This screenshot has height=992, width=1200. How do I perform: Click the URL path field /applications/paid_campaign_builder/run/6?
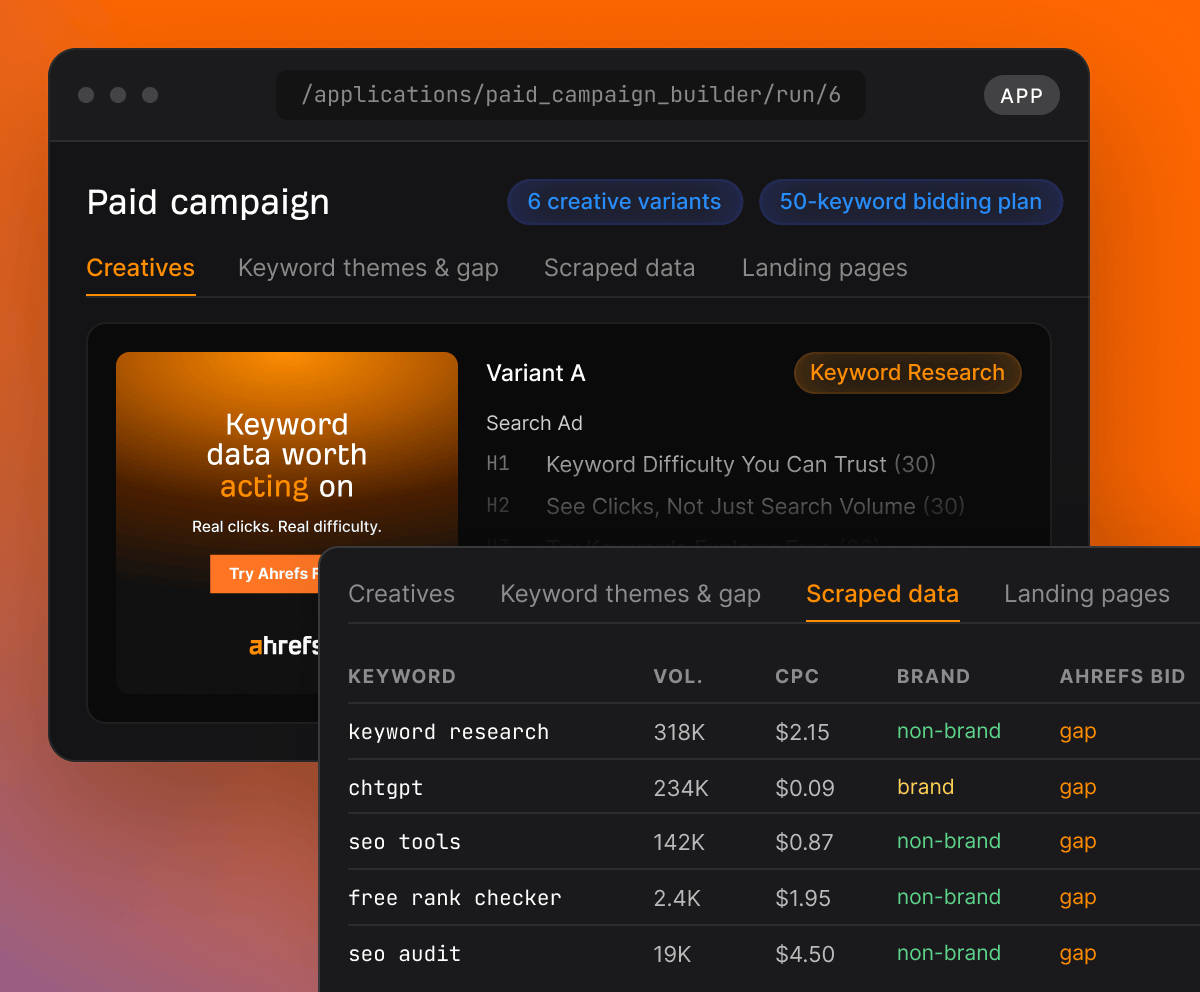click(x=571, y=95)
